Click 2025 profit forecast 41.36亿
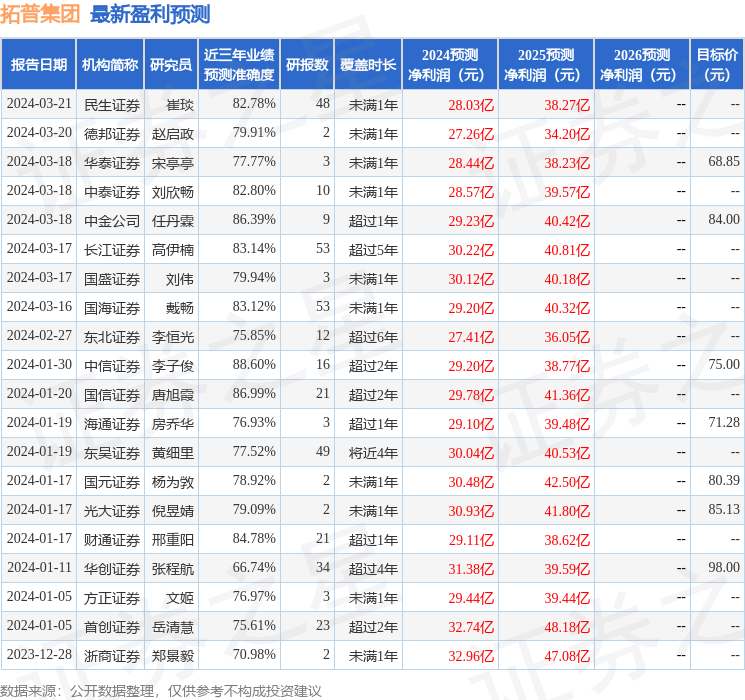Viewport: 745px width, 700px height. tap(567, 395)
